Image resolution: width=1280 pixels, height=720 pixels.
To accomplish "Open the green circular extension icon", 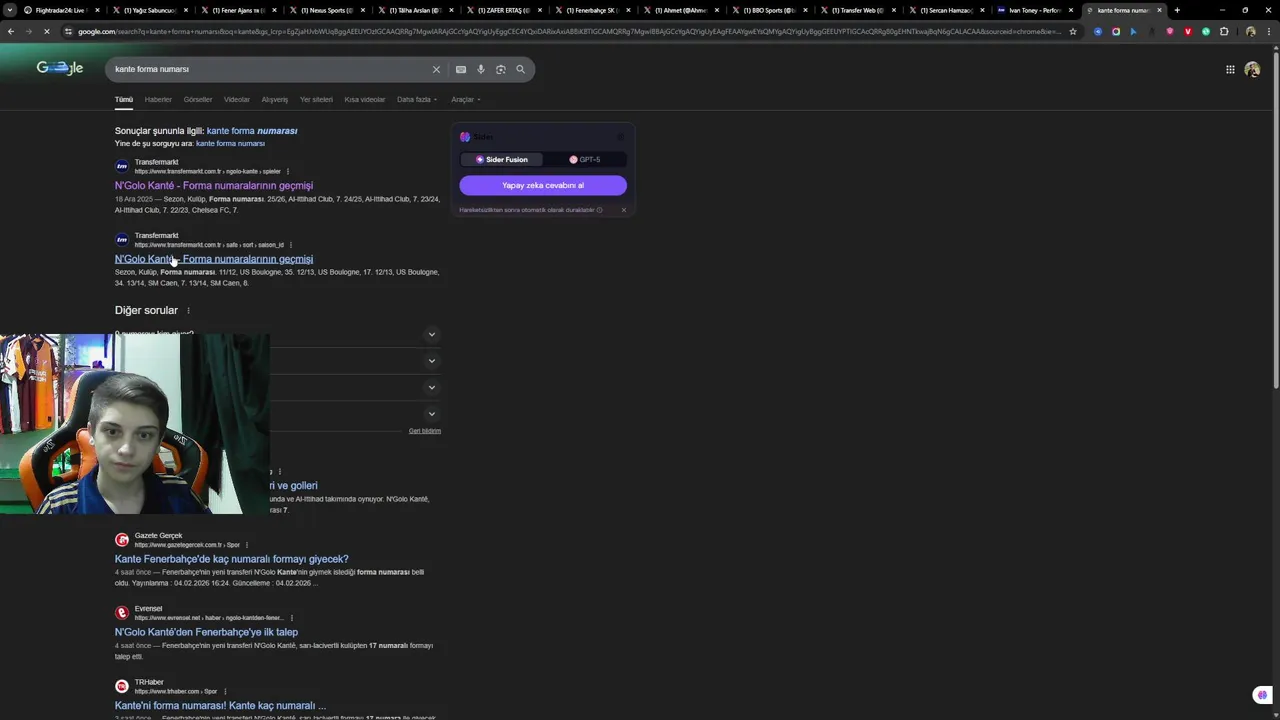I will (1206, 31).
